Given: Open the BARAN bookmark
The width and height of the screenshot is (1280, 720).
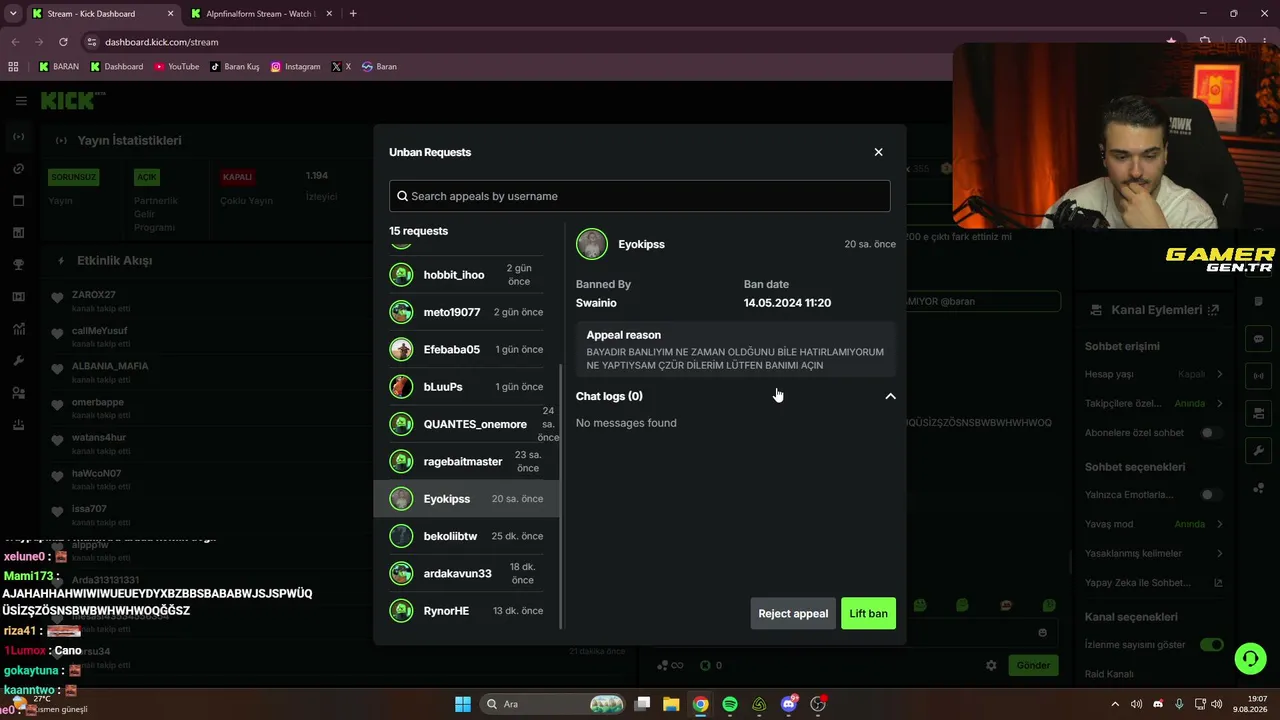Looking at the screenshot, I should [x=58, y=67].
